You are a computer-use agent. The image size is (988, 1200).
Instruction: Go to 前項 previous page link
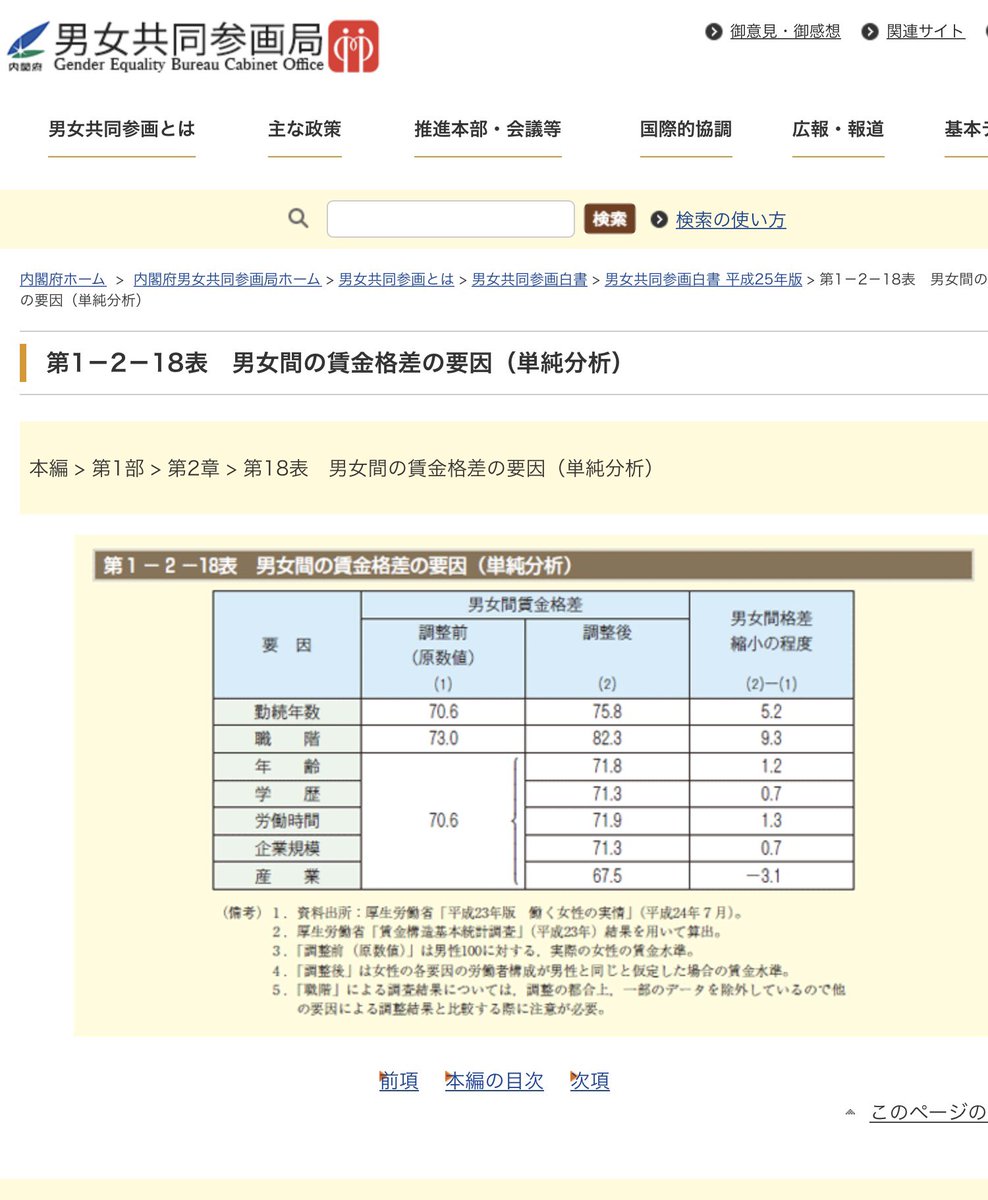pyautogui.click(x=399, y=1081)
